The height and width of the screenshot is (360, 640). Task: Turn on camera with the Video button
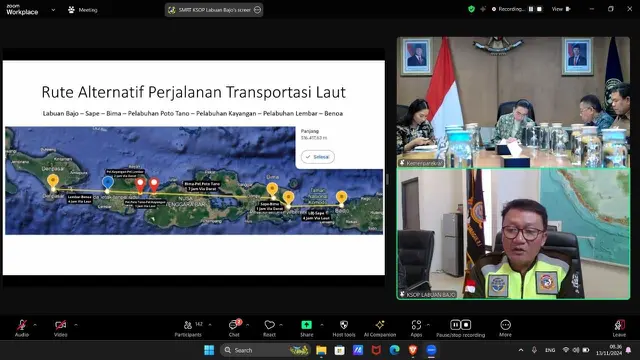[x=60, y=328]
